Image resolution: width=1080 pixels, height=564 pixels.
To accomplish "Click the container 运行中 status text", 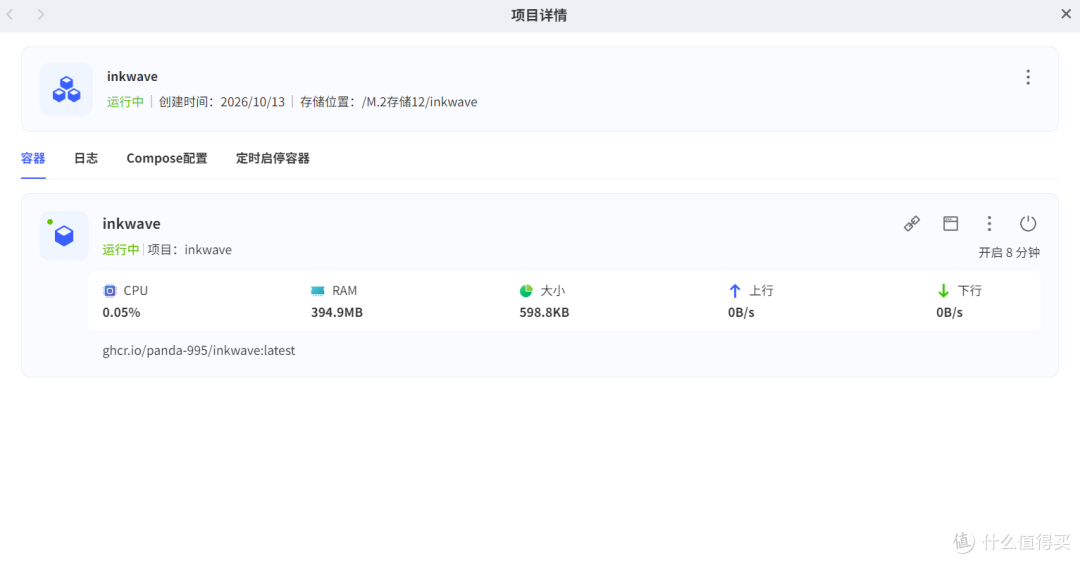I will (121, 250).
